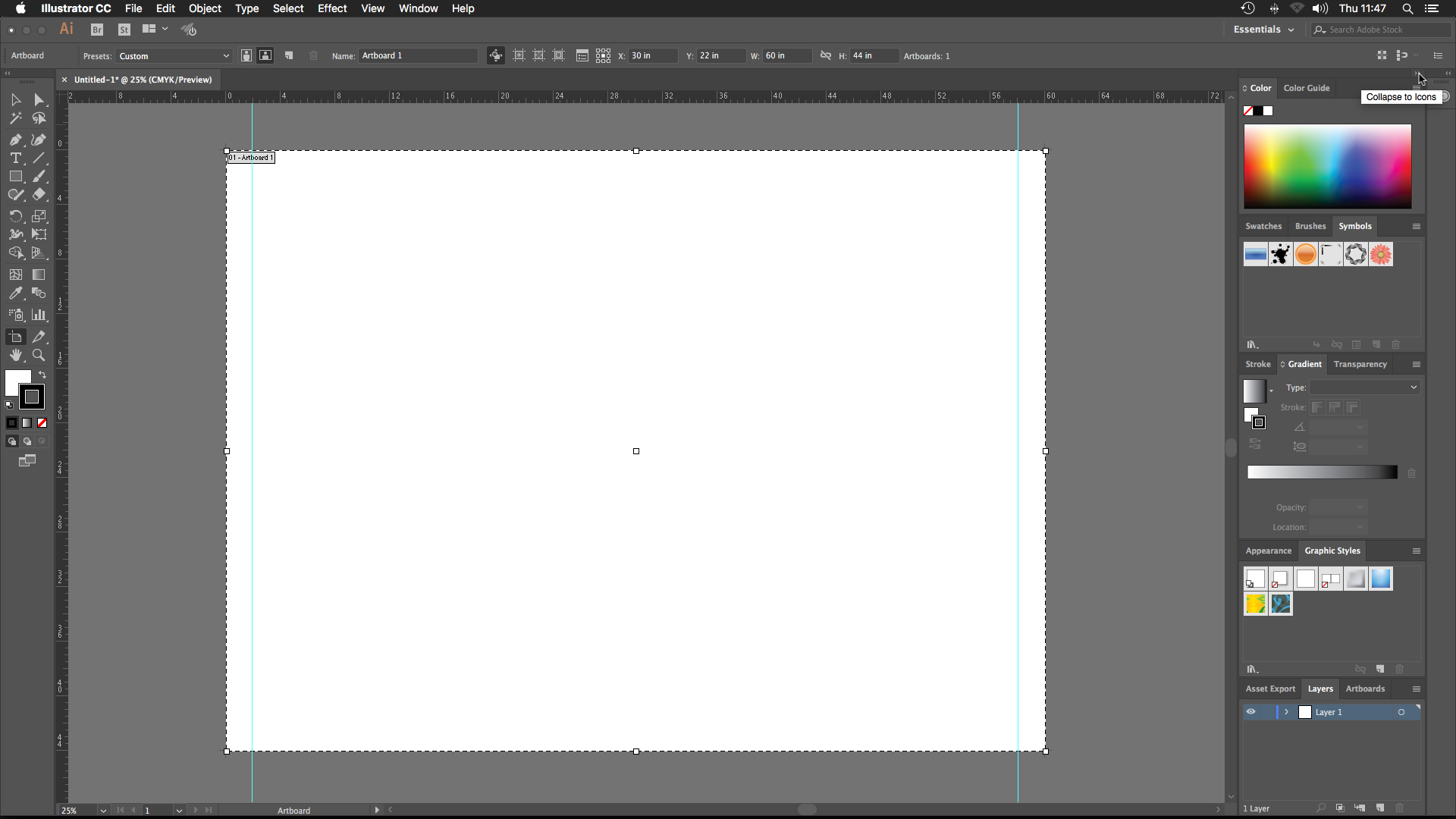Click the gradient slider bar
The height and width of the screenshot is (819, 1456).
pyautogui.click(x=1323, y=472)
